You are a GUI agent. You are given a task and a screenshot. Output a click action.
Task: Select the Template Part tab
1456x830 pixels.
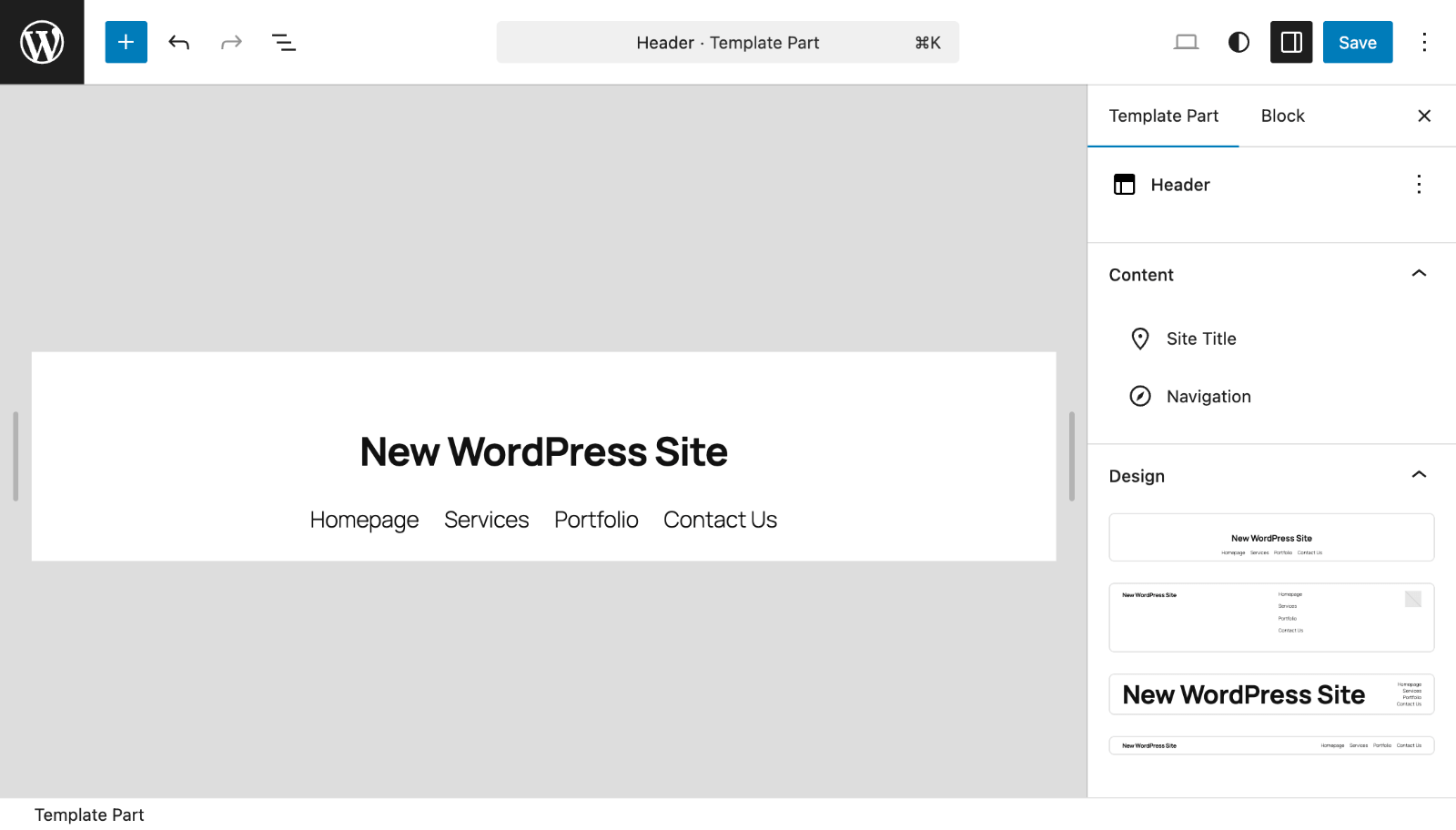(1163, 116)
